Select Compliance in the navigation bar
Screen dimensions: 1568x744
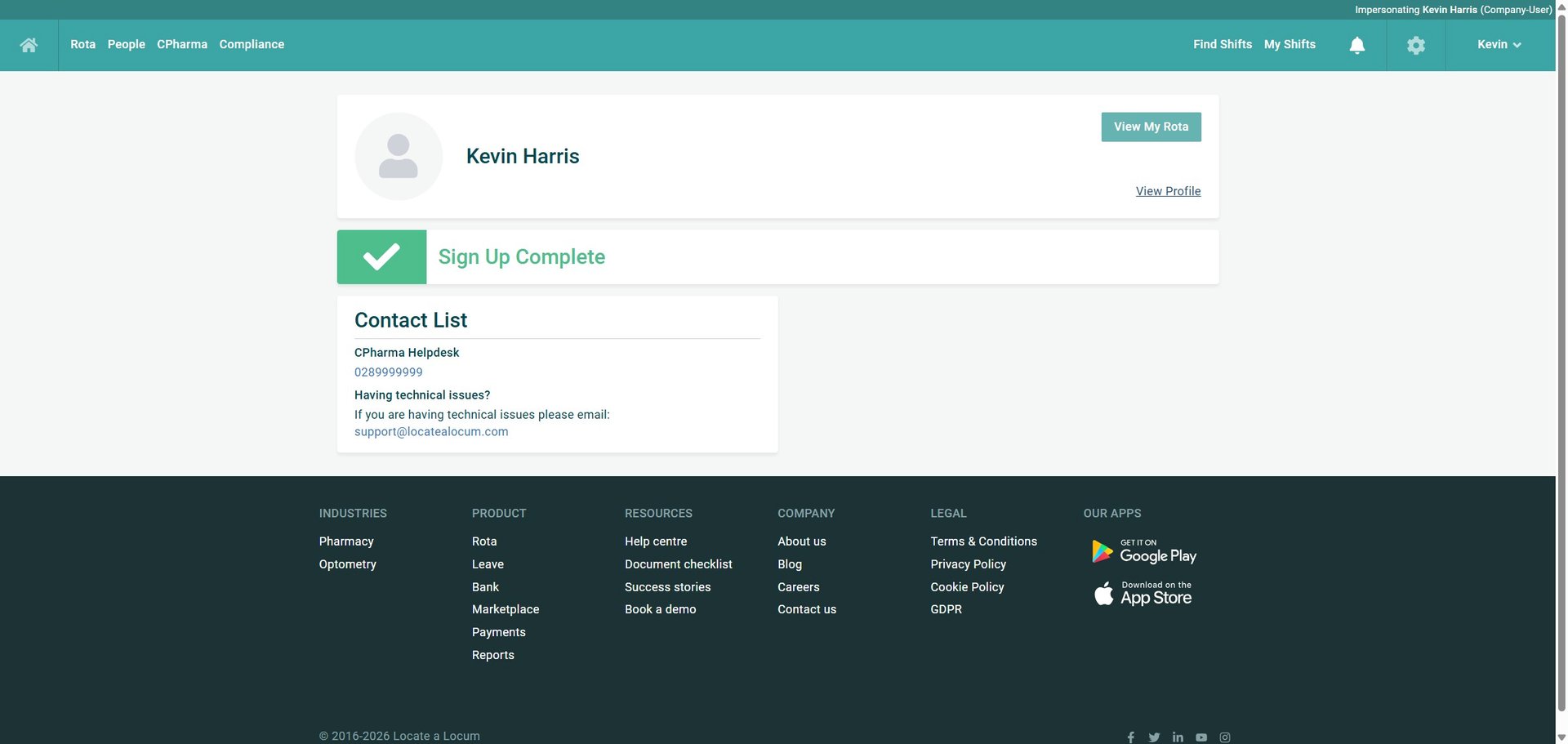click(x=252, y=45)
